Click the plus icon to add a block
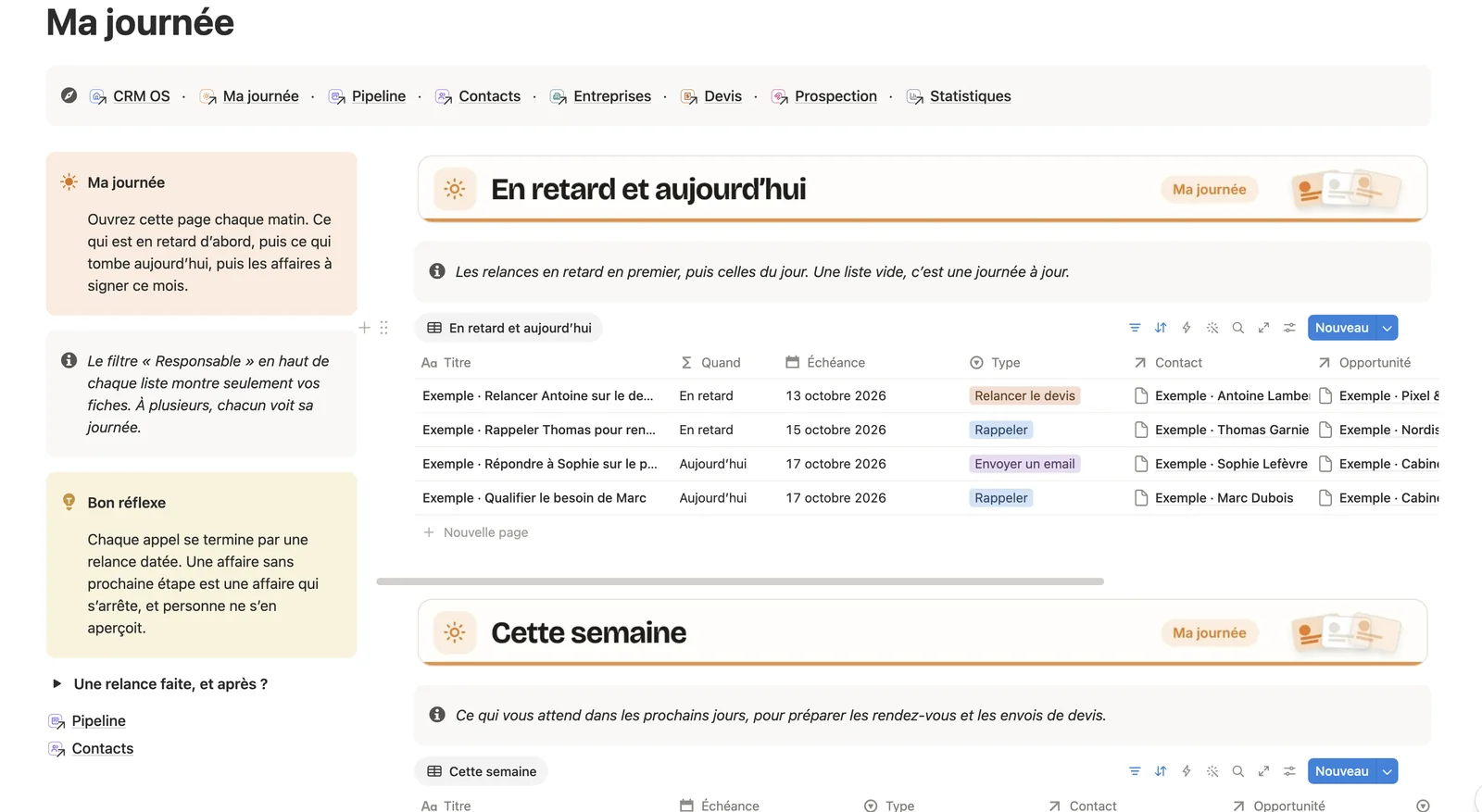Image resolution: width=1482 pixels, height=812 pixels. [x=364, y=328]
